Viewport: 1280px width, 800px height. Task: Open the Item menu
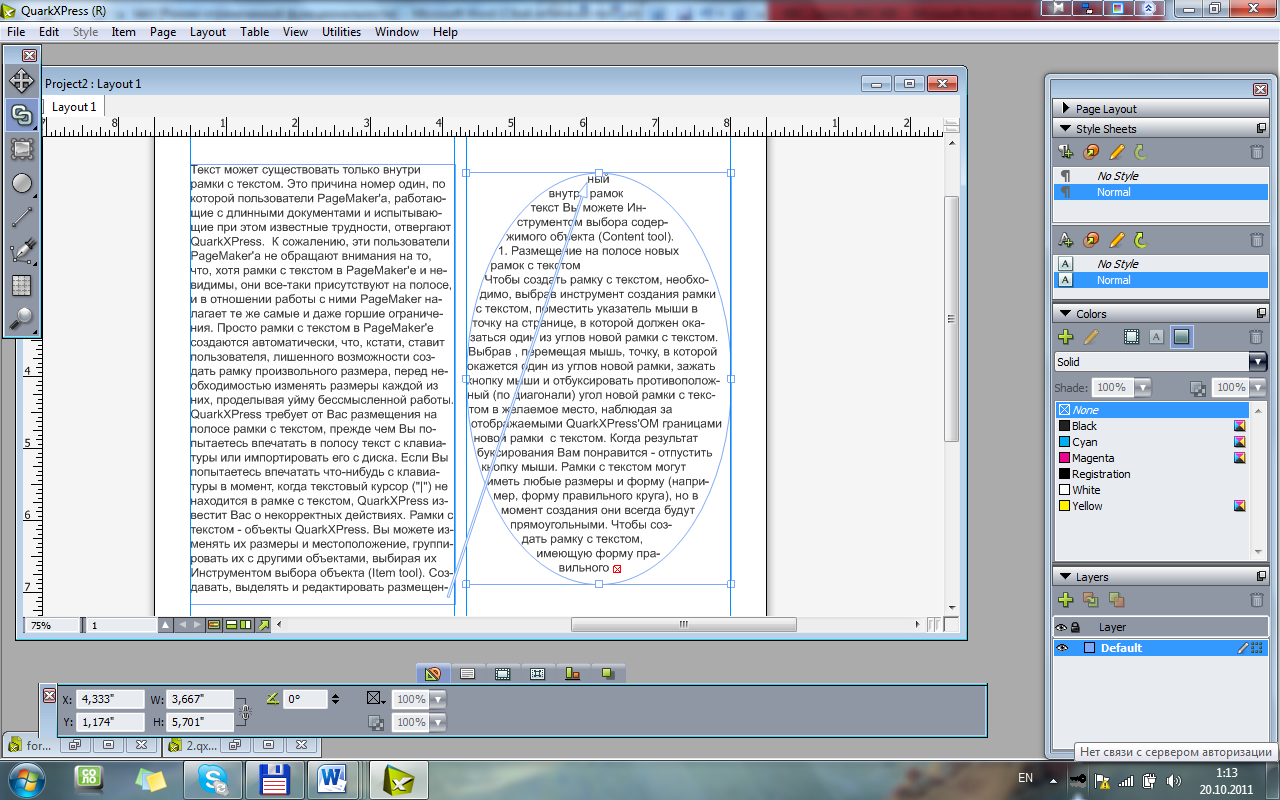coord(123,32)
